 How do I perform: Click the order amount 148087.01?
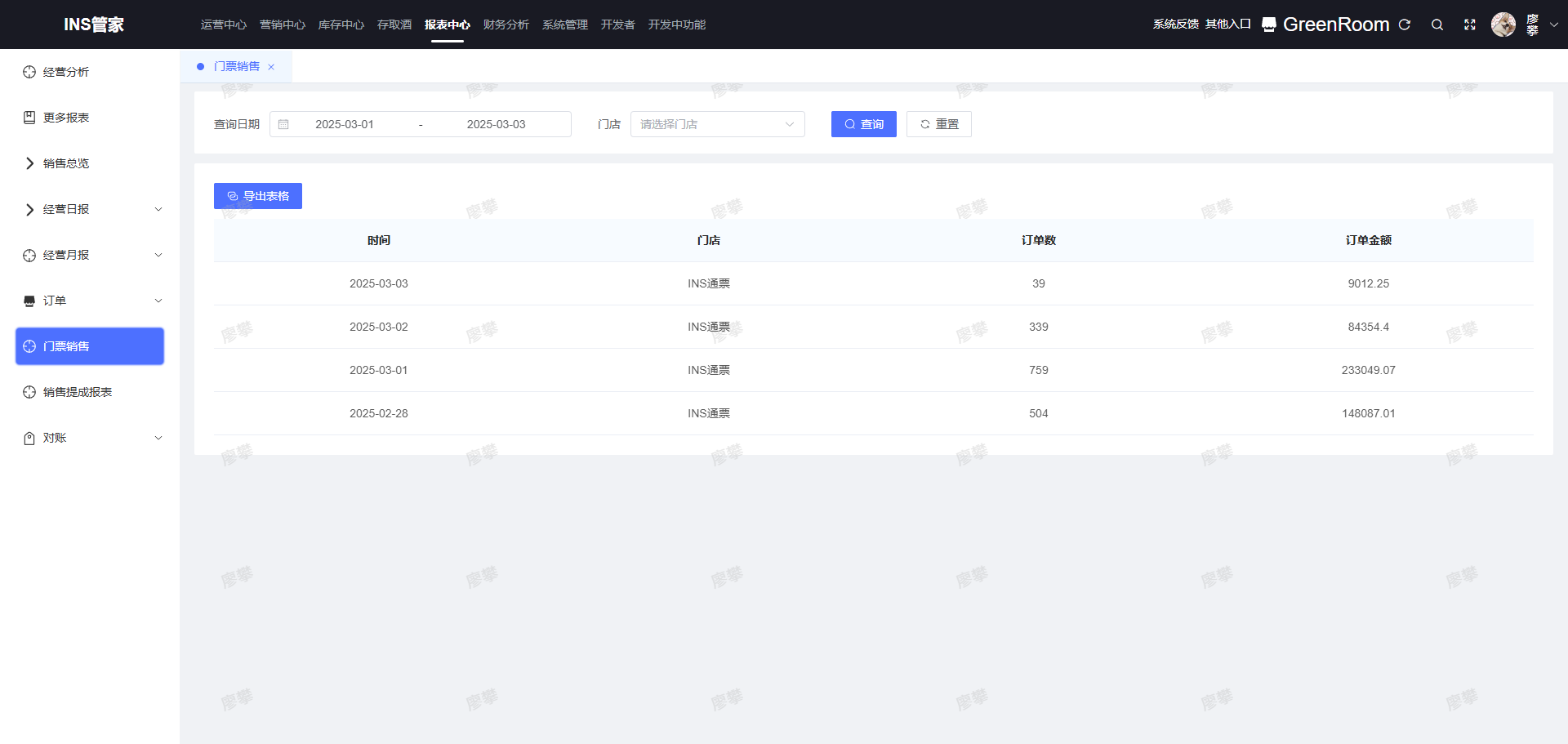pyautogui.click(x=1369, y=413)
